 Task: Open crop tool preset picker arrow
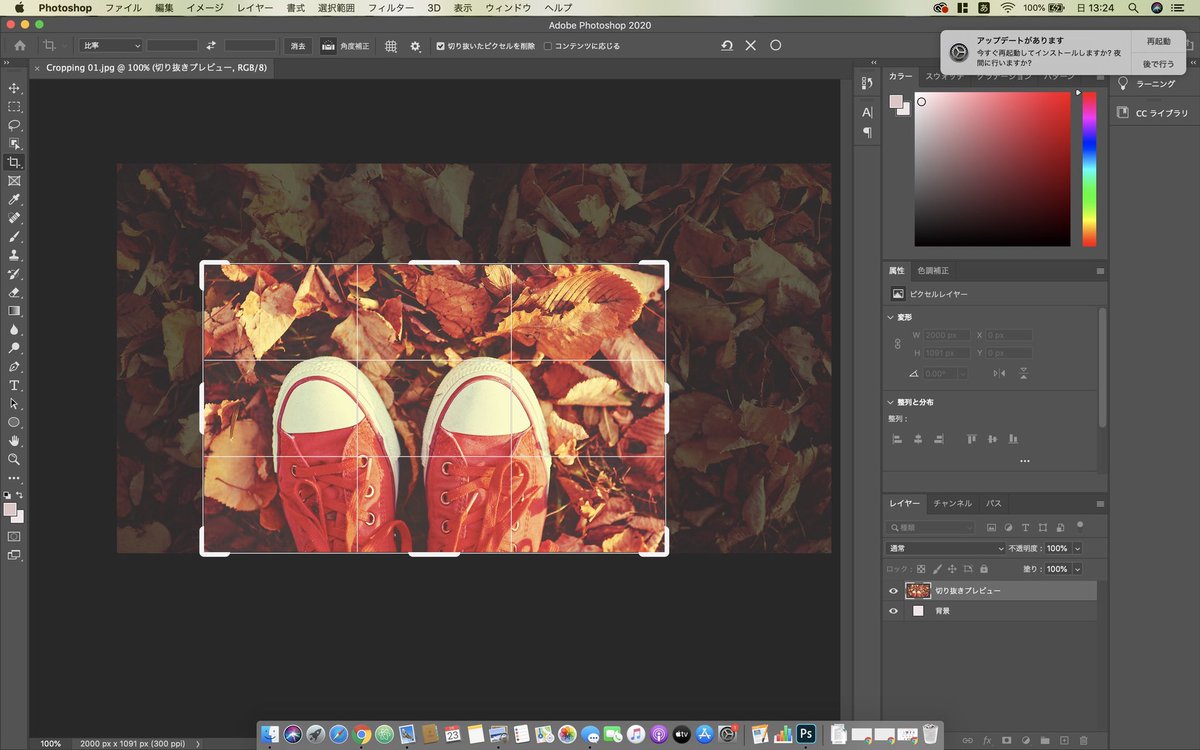(65, 46)
